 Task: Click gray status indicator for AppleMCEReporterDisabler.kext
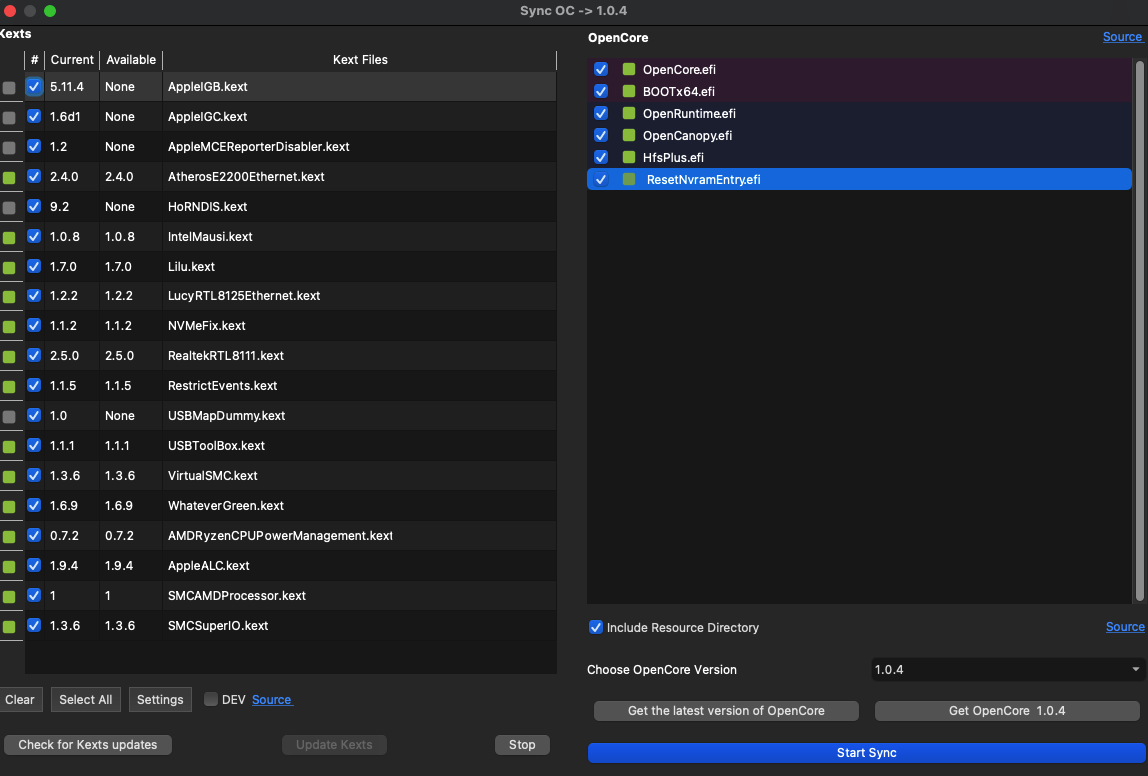[9, 148]
